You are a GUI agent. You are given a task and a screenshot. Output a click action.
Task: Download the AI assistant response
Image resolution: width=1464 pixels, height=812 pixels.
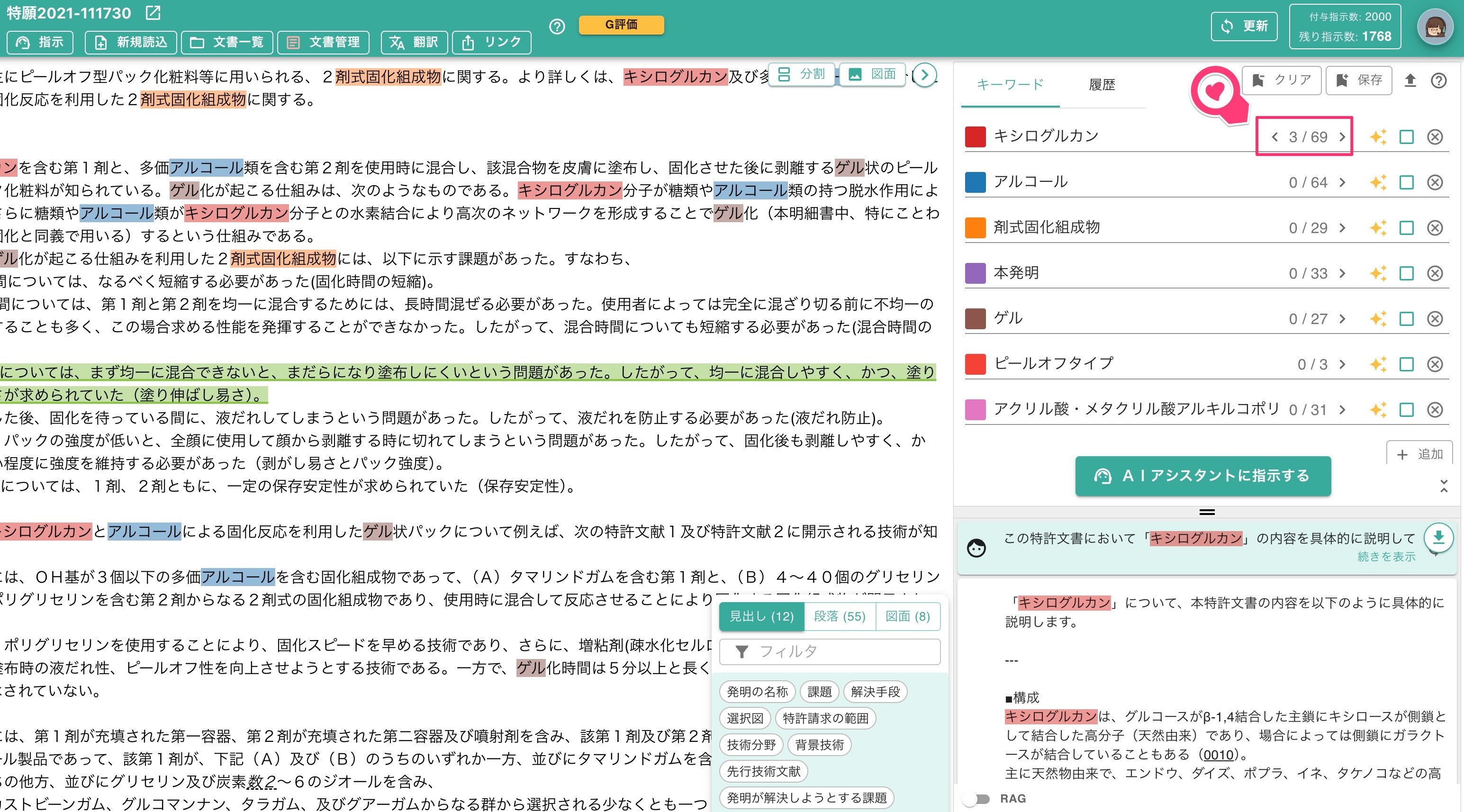1438,538
